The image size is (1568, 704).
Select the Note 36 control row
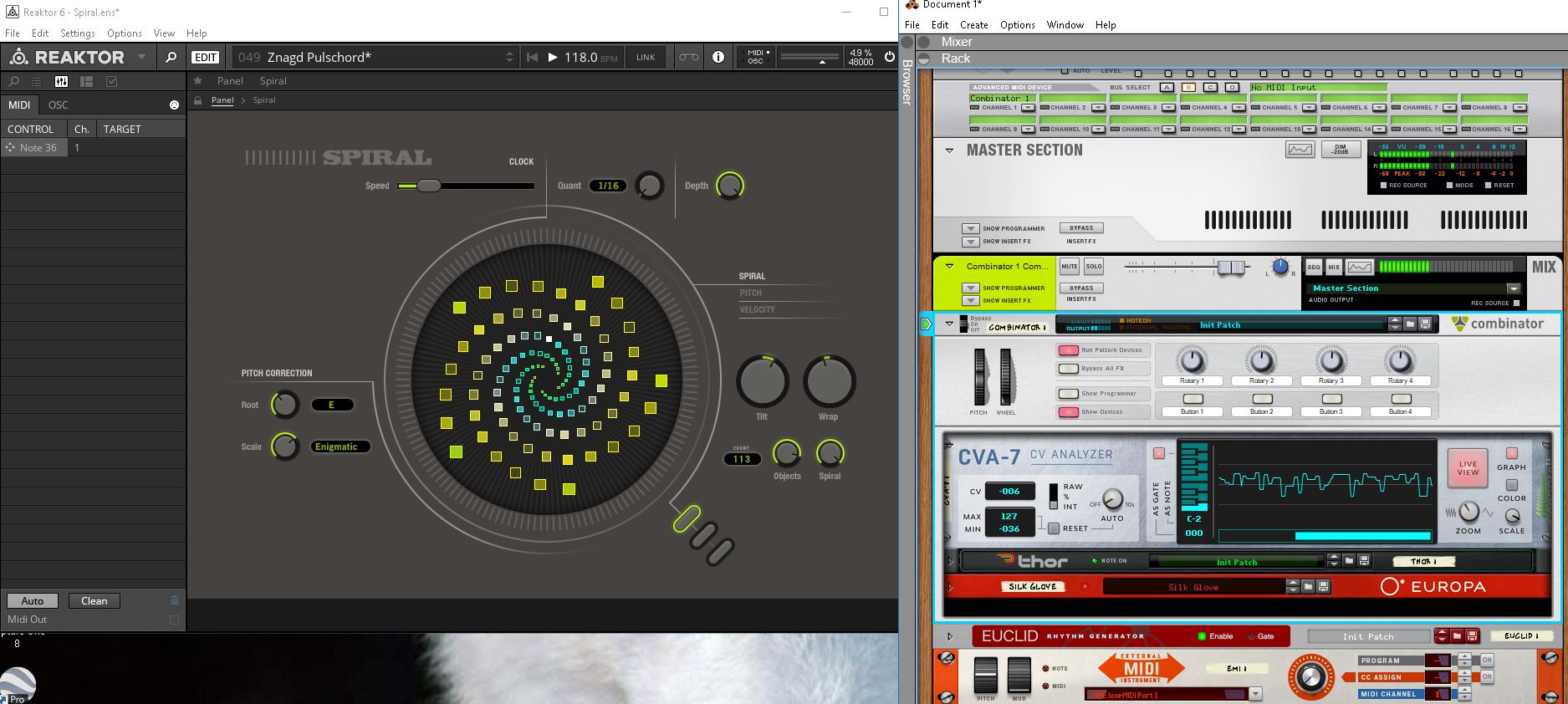(92, 147)
